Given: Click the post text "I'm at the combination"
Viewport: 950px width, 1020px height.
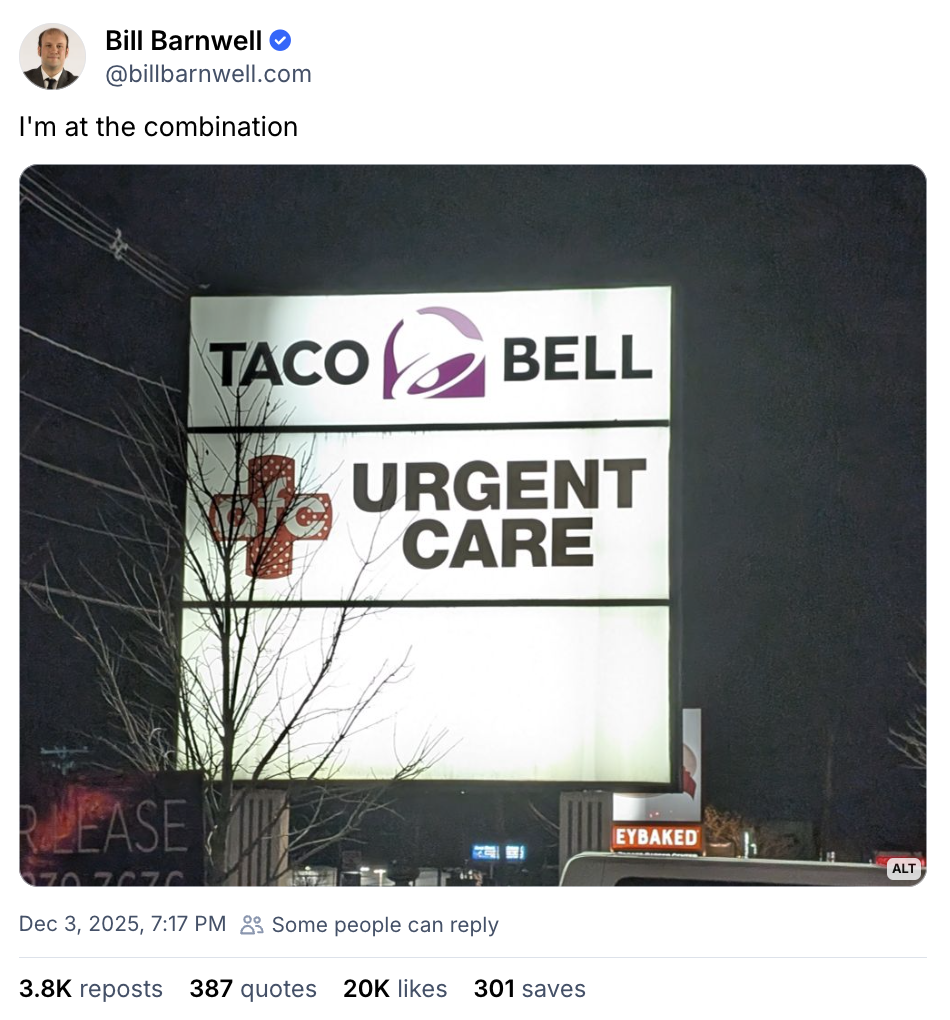Looking at the screenshot, I should pyautogui.click(x=158, y=127).
